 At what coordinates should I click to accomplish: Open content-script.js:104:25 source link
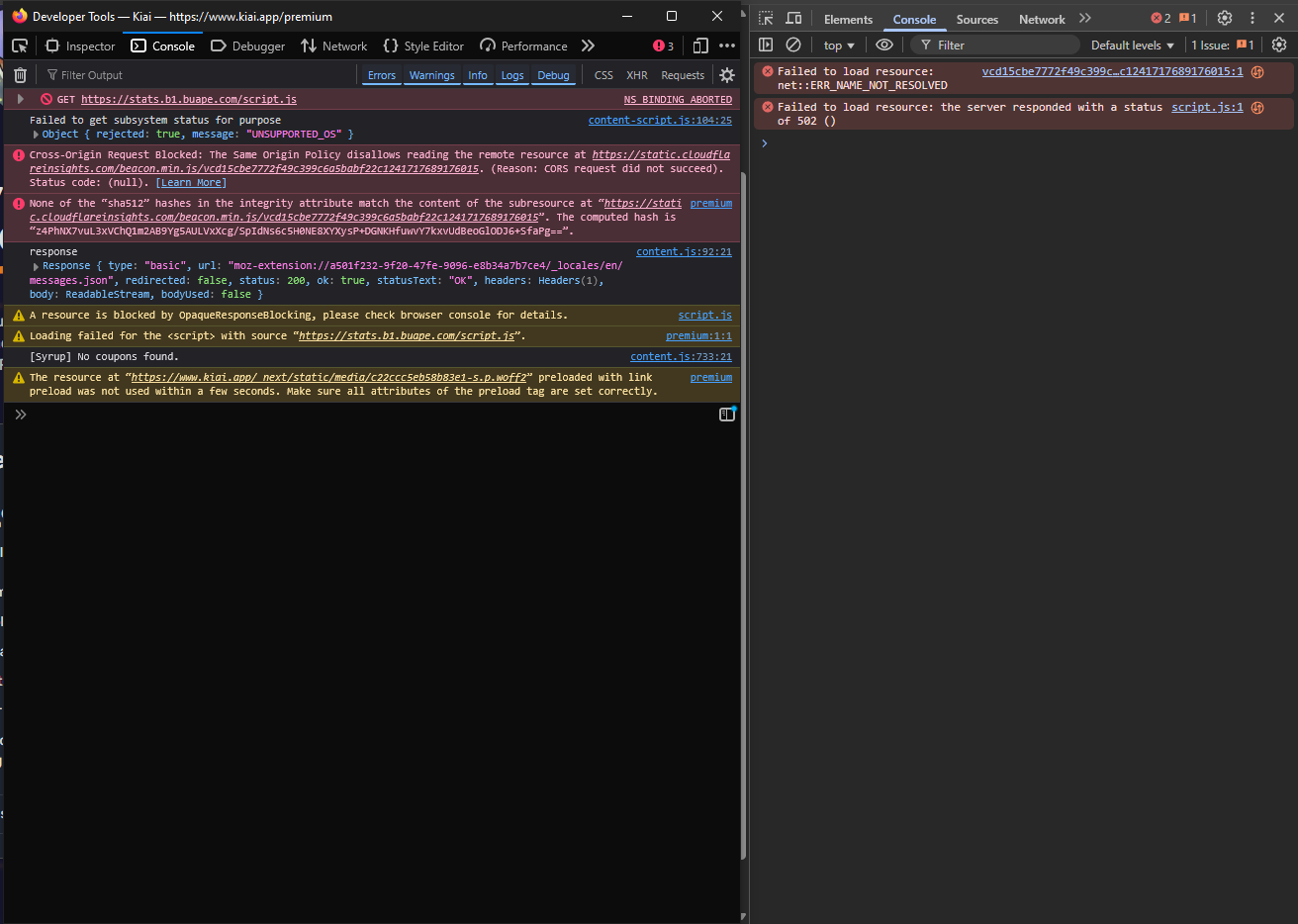(660, 120)
